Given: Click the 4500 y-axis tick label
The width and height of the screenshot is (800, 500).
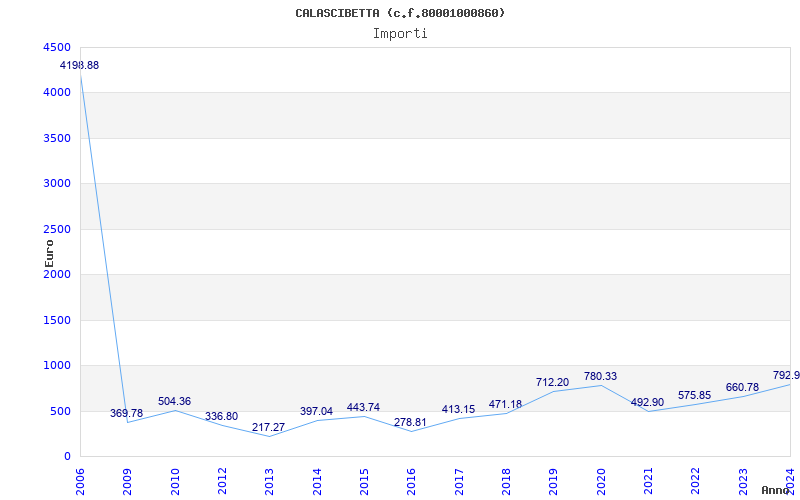Looking at the screenshot, I should pyautogui.click(x=56, y=47).
